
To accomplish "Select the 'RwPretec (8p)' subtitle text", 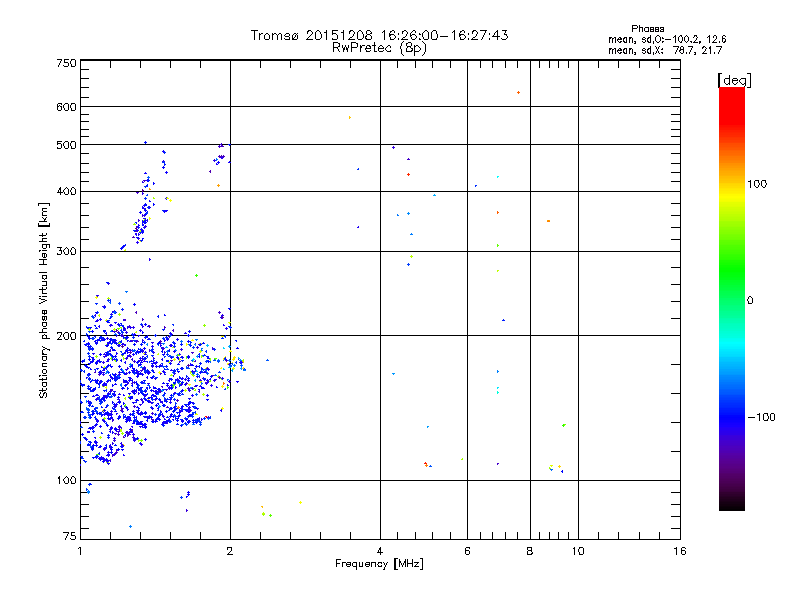I will (379, 48).
